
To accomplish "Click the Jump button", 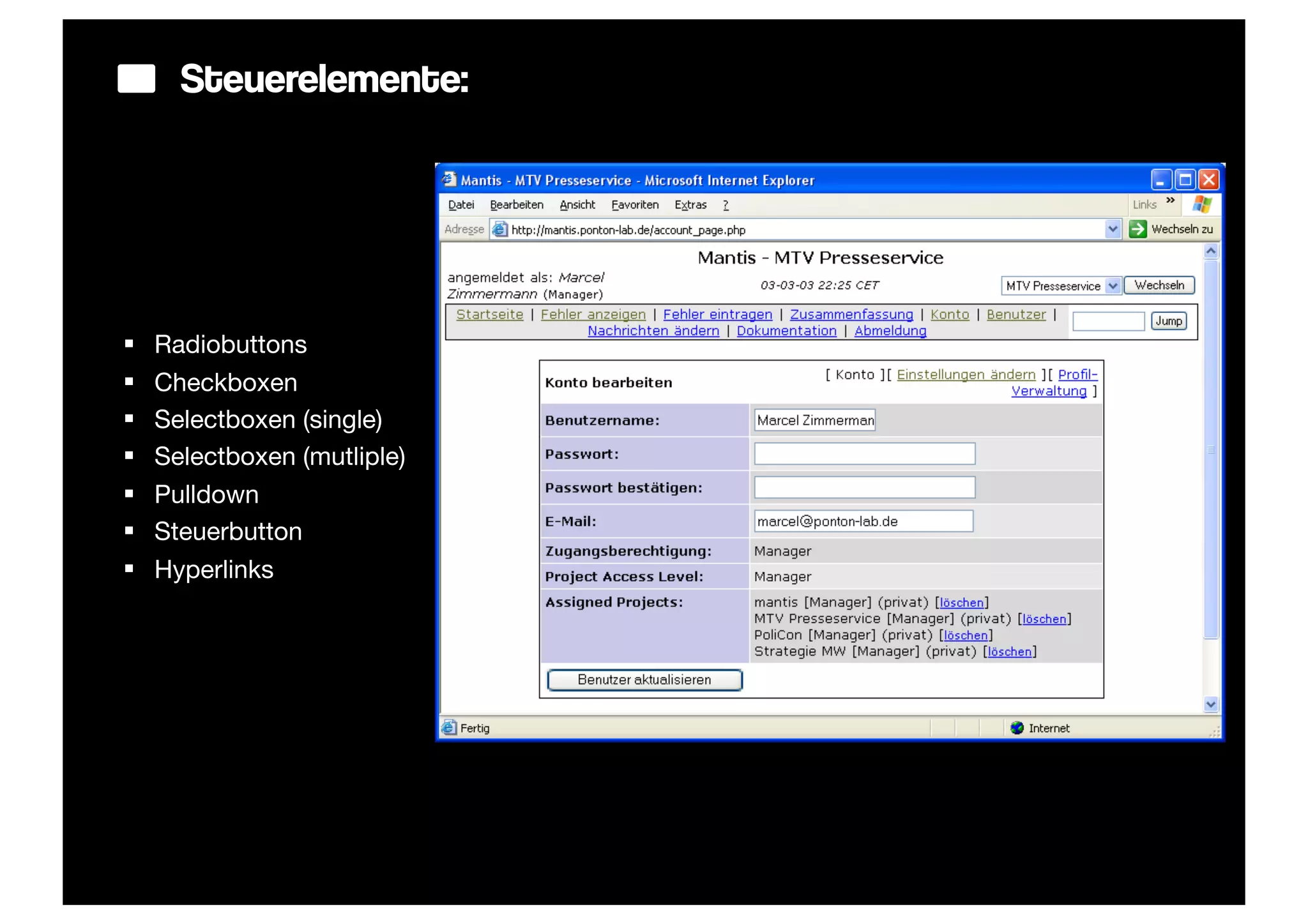I will click(x=1169, y=321).
